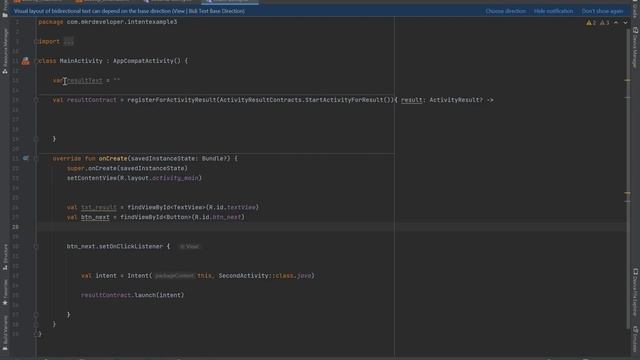The width and height of the screenshot is (640, 360).
Task: Collapse the setOnClickListener block fold marker
Action: (36, 247)
